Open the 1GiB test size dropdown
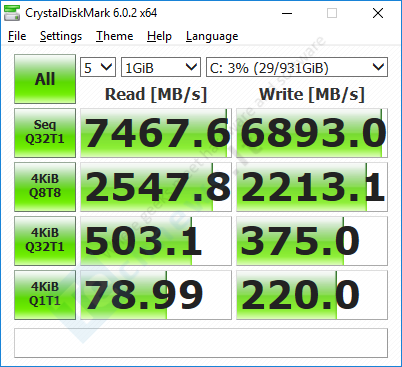This screenshot has height=367, width=402. (x=161, y=67)
